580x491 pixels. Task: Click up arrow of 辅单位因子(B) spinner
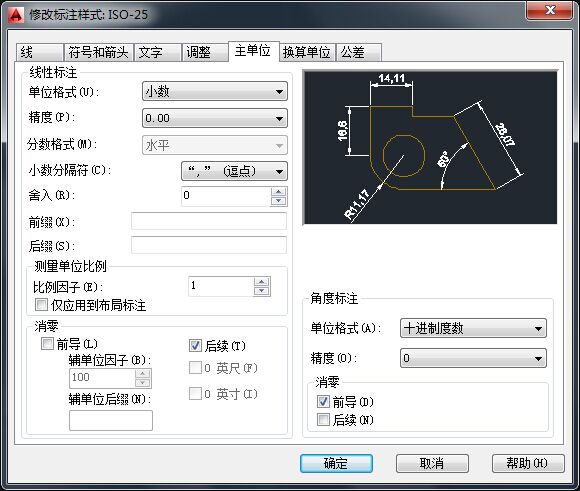tap(143, 374)
